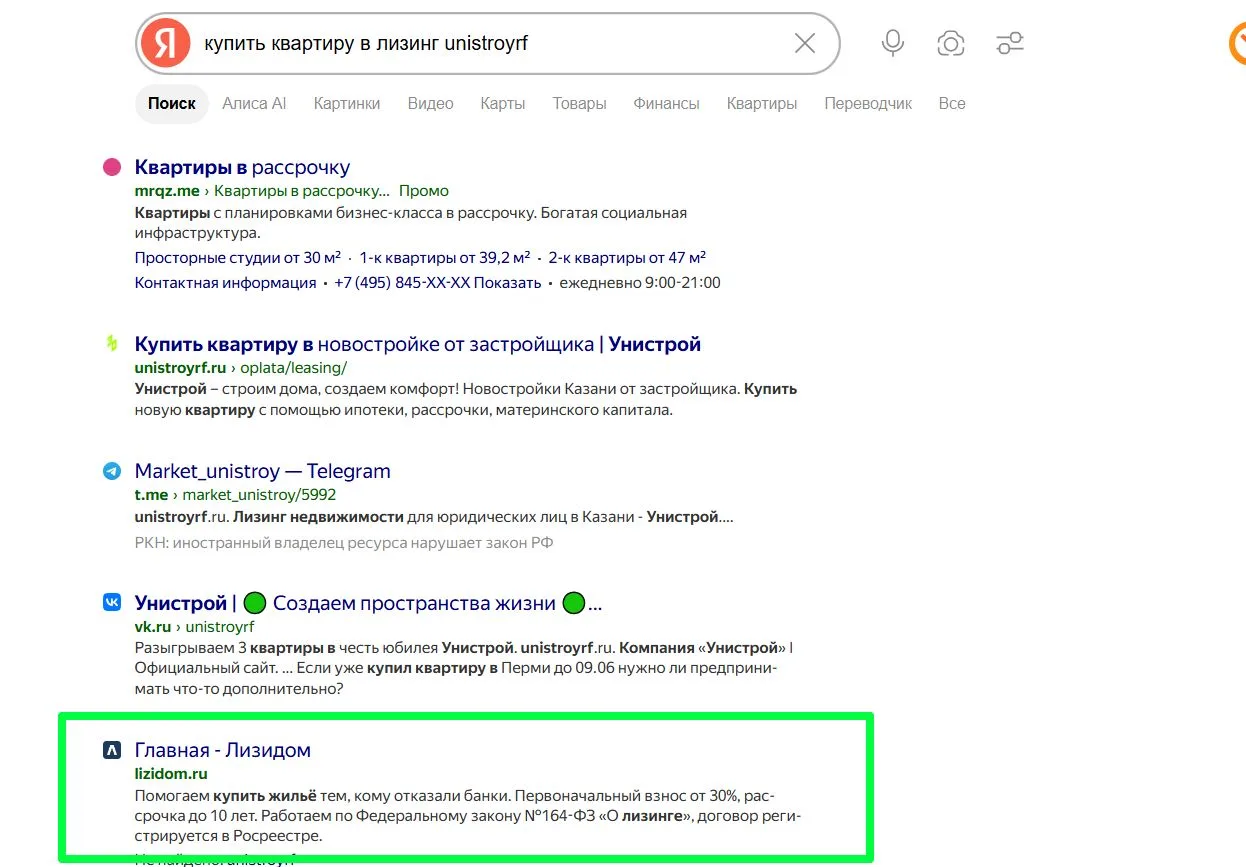Image resolution: width=1246 pixels, height=867 pixels.
Task: Open the Унистрой Создаем пространства жизни result
Action: pos(368,603)
